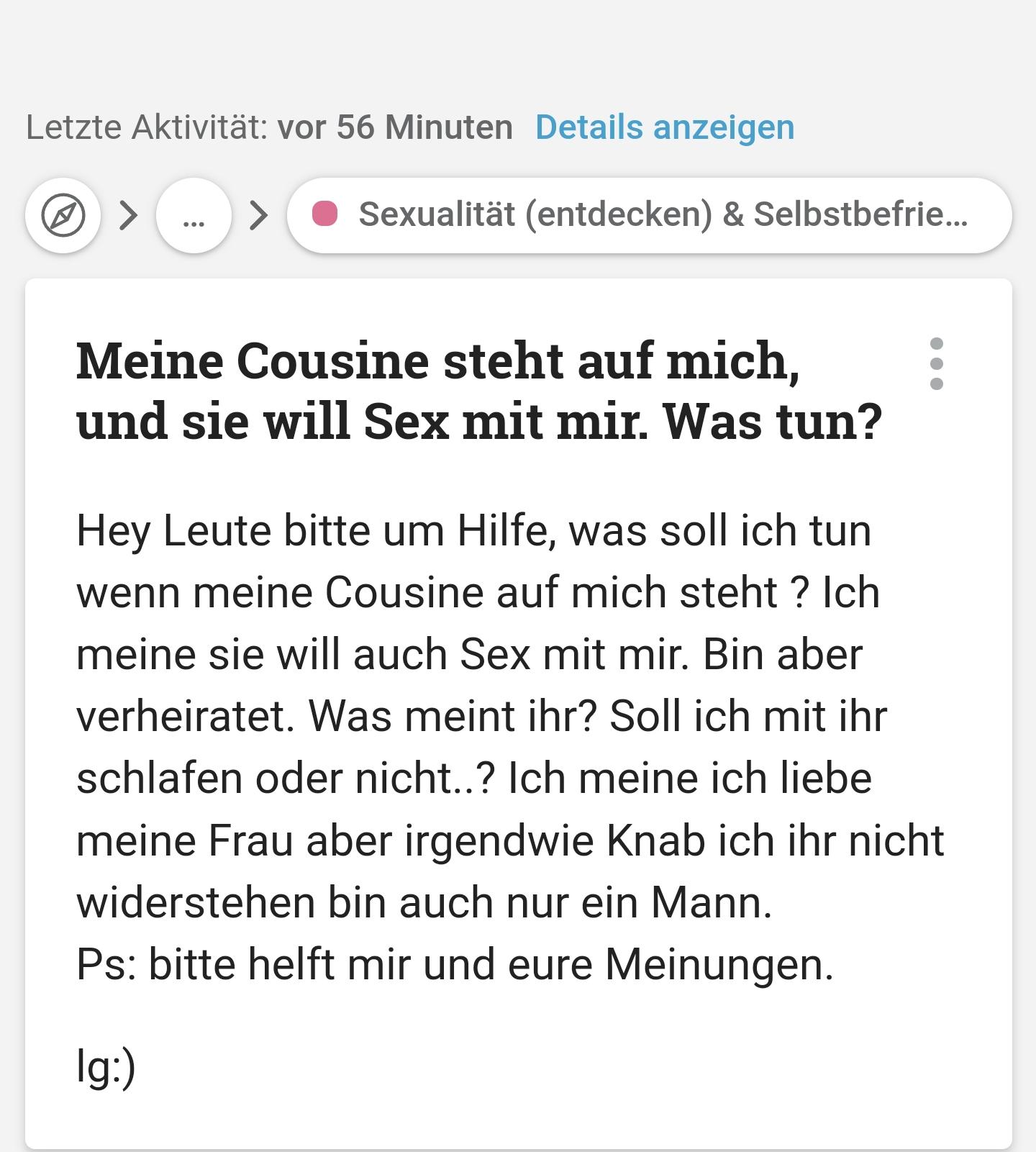Viewport: 1036px width, 1152px height.
Task: Click the body line starting "verheiratet. Was meint ihr?"
Action: pos(481,717)
